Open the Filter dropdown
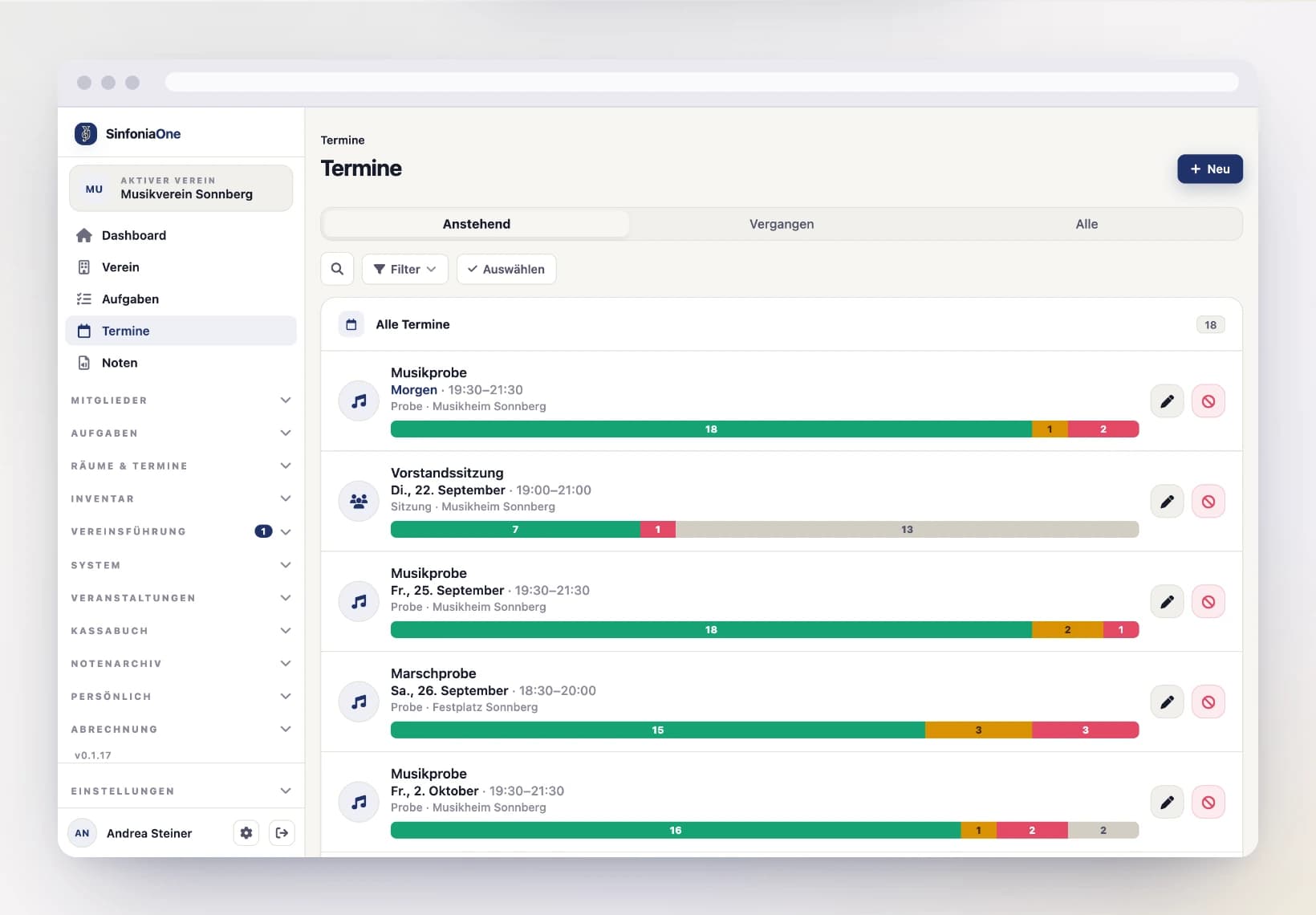Image resolution: width=1316 pixels, height=915 pixels. (405, 269)
